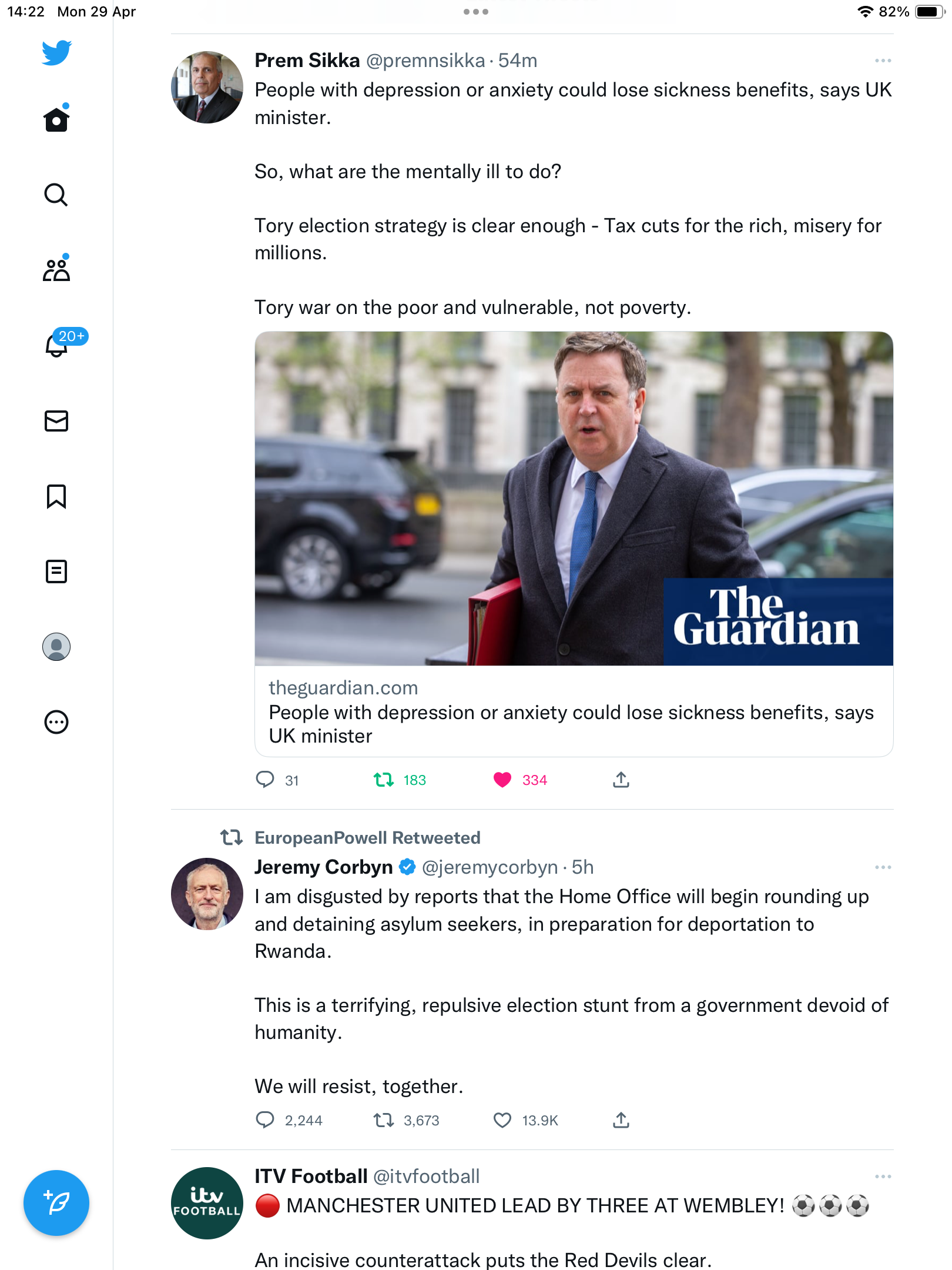Open the More circle menu in sidebar
The width and height of the screenshot is (952, 1270).
coord(56,722)
